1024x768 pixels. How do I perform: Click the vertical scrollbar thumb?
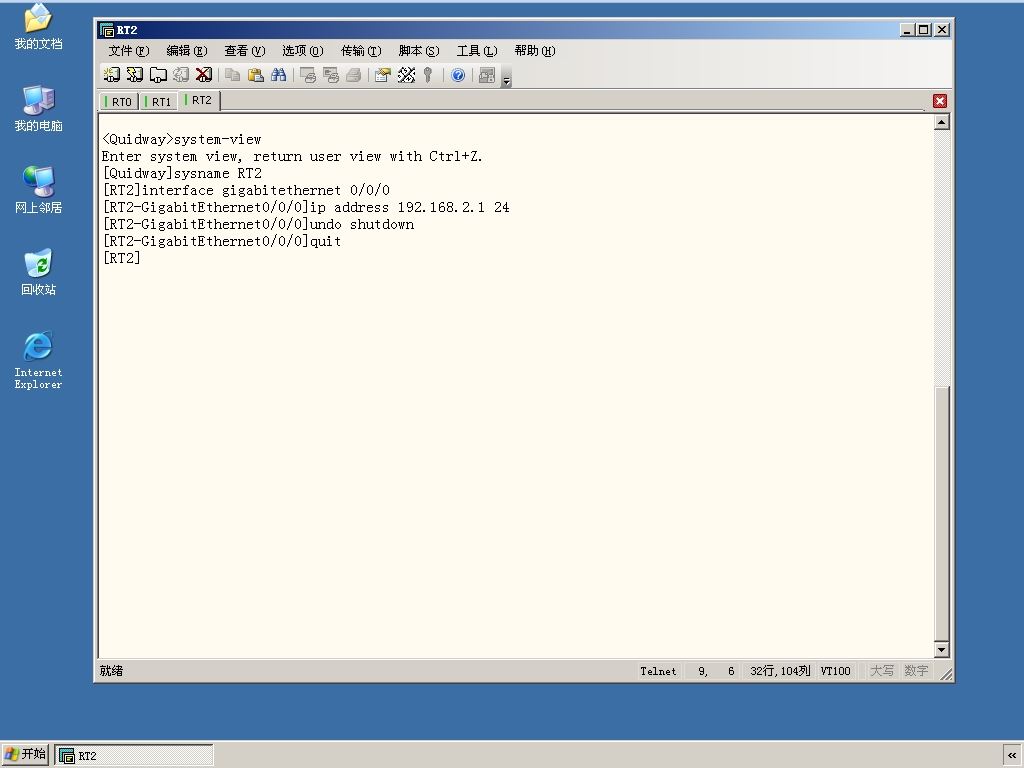pyautogui.click(x=941, y=514)
